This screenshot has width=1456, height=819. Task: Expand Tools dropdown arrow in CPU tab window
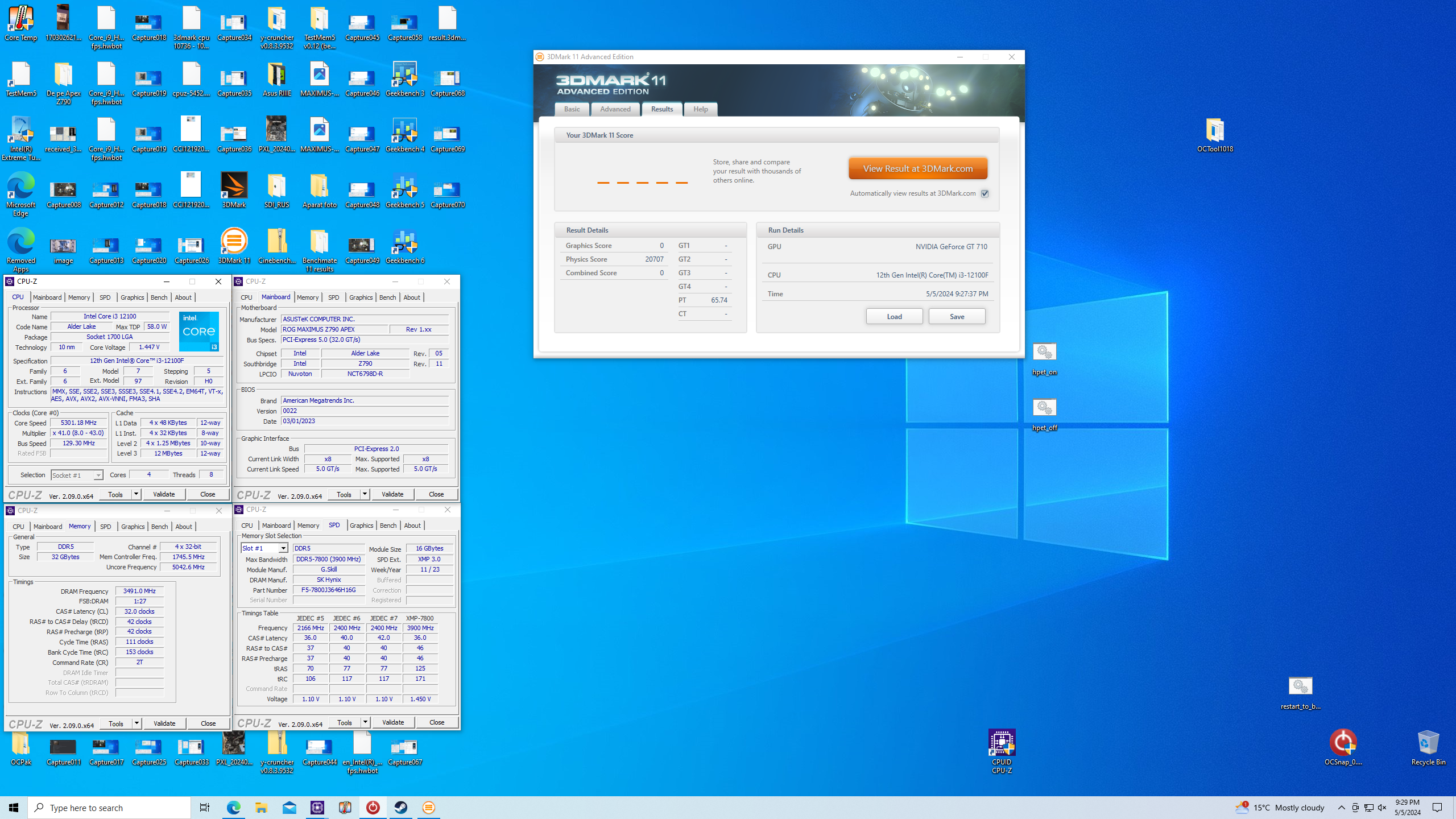(x=136, y=494)
